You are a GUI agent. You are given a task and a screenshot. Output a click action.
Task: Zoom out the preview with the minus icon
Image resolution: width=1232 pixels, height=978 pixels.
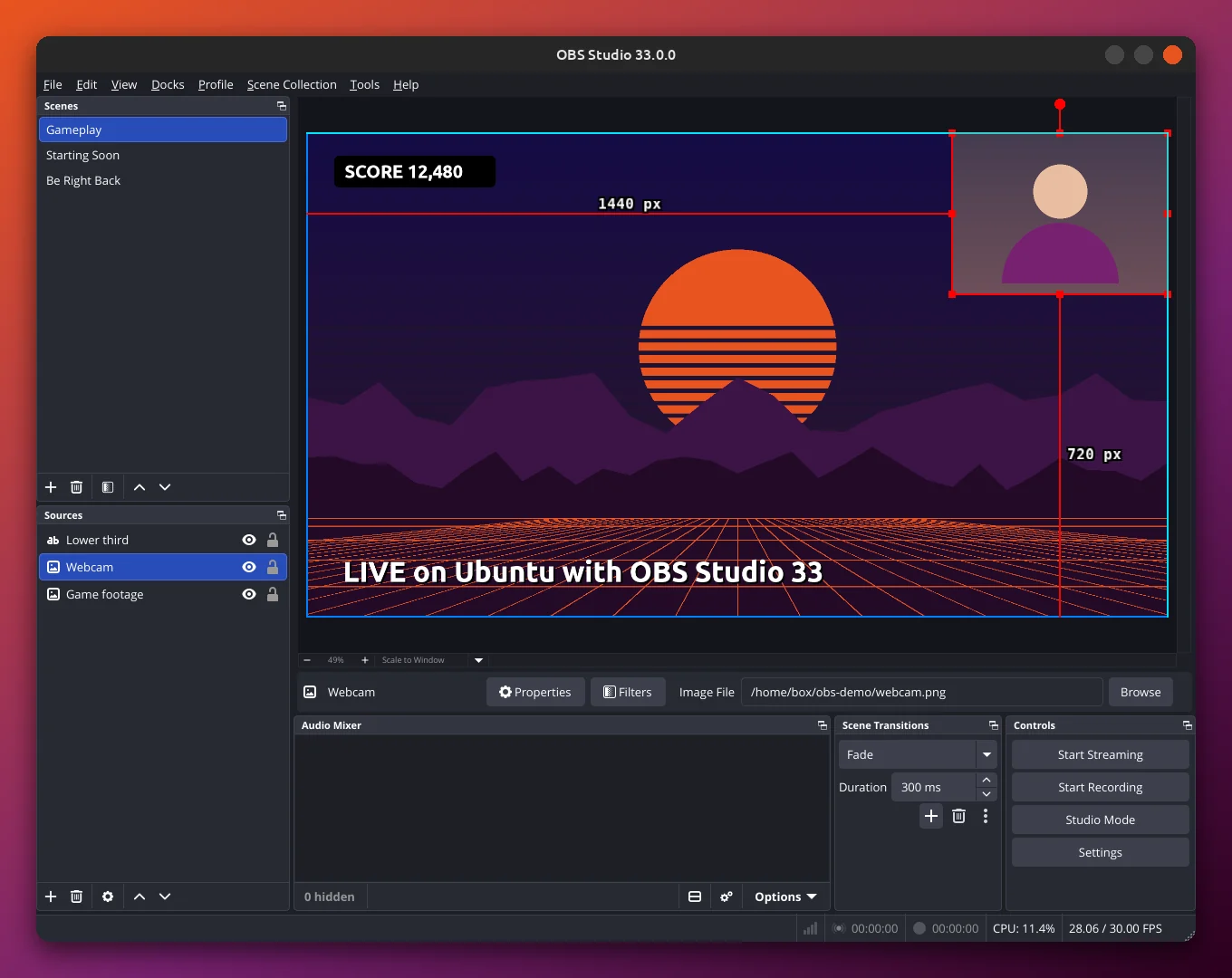pos(307,660)
